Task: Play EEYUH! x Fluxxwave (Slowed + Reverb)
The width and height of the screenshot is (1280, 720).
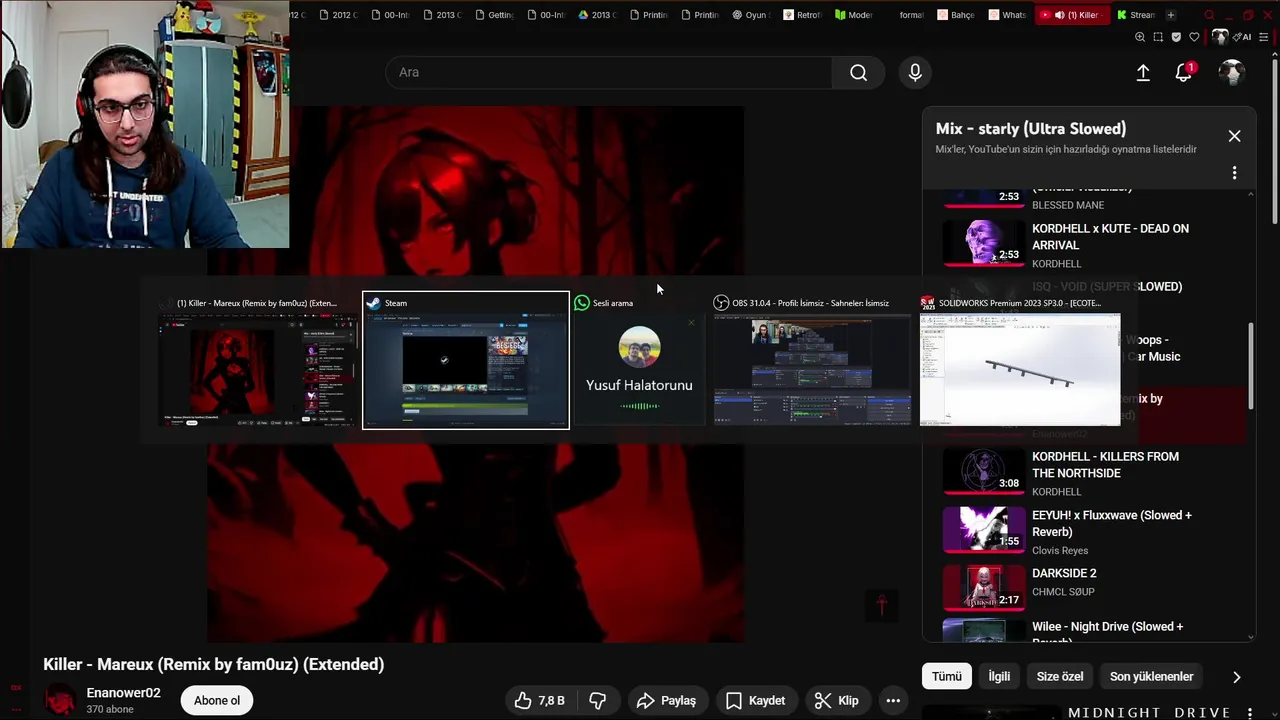Action: point(1111,523)
